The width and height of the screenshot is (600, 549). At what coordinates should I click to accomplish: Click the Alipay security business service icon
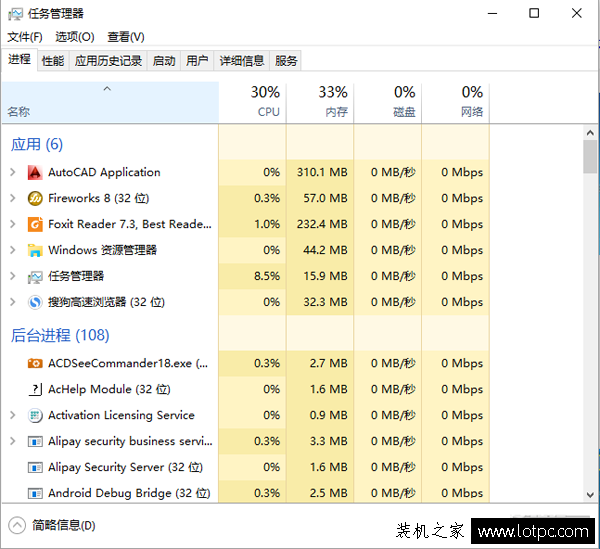pyautogui.click(x=35, y=442)
